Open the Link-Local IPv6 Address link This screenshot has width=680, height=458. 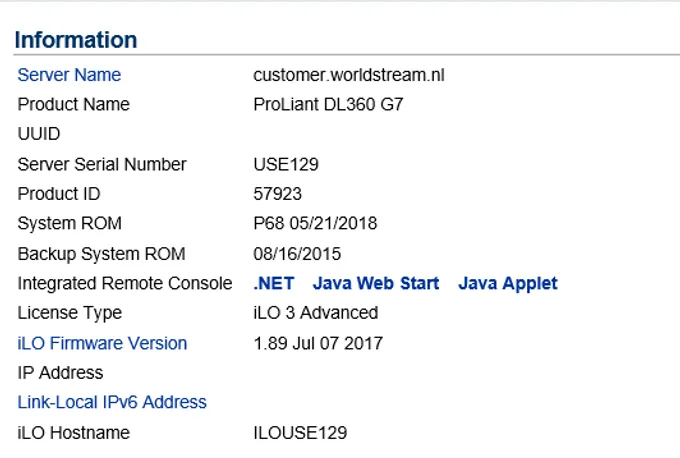112,402
